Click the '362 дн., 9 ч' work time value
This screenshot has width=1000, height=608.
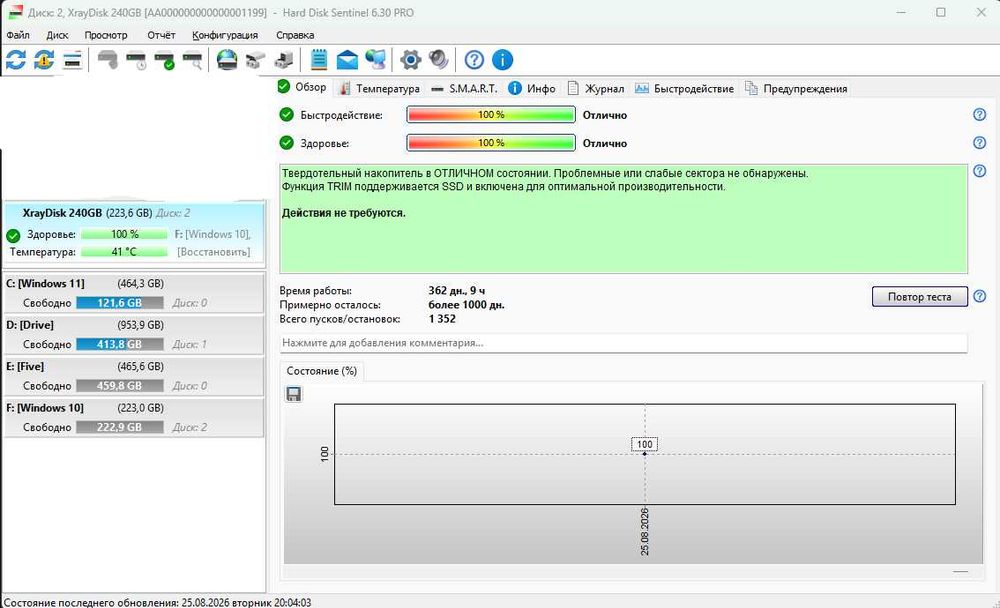tap(457, 291)
